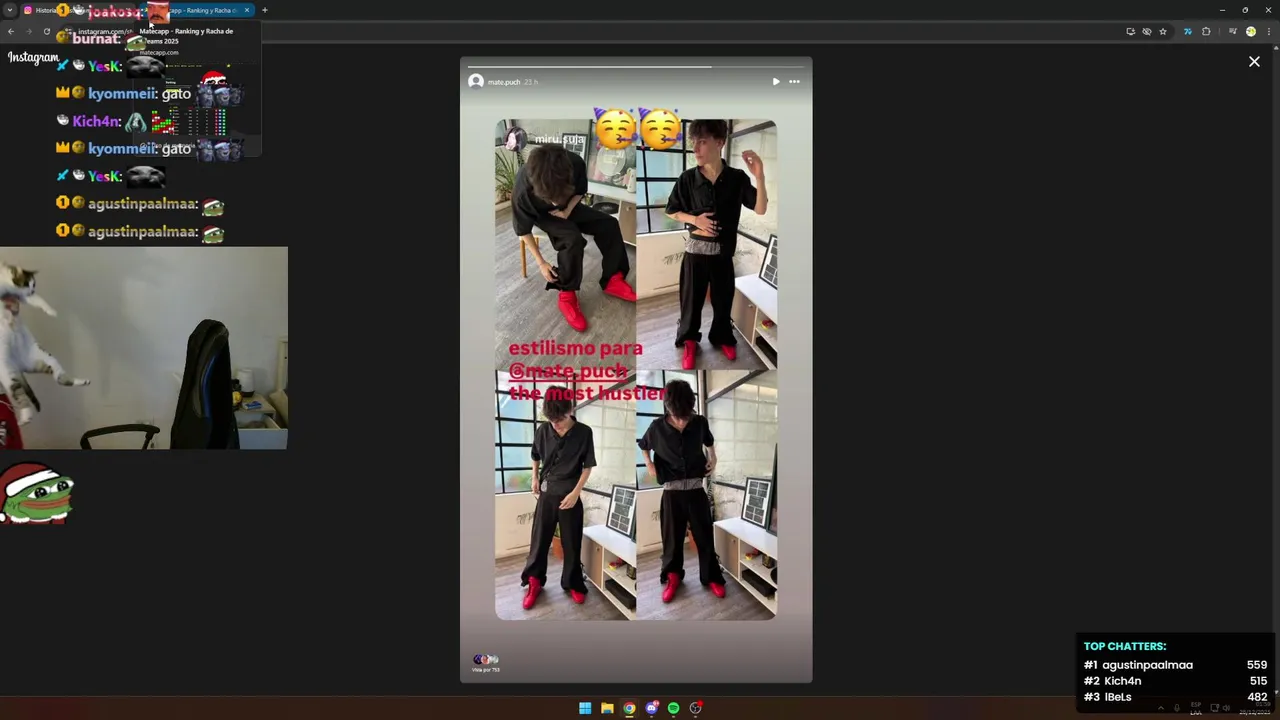1280x720 pixels.
Task: Open story viewers list 'Visto por'
Action: pos(486,663)
